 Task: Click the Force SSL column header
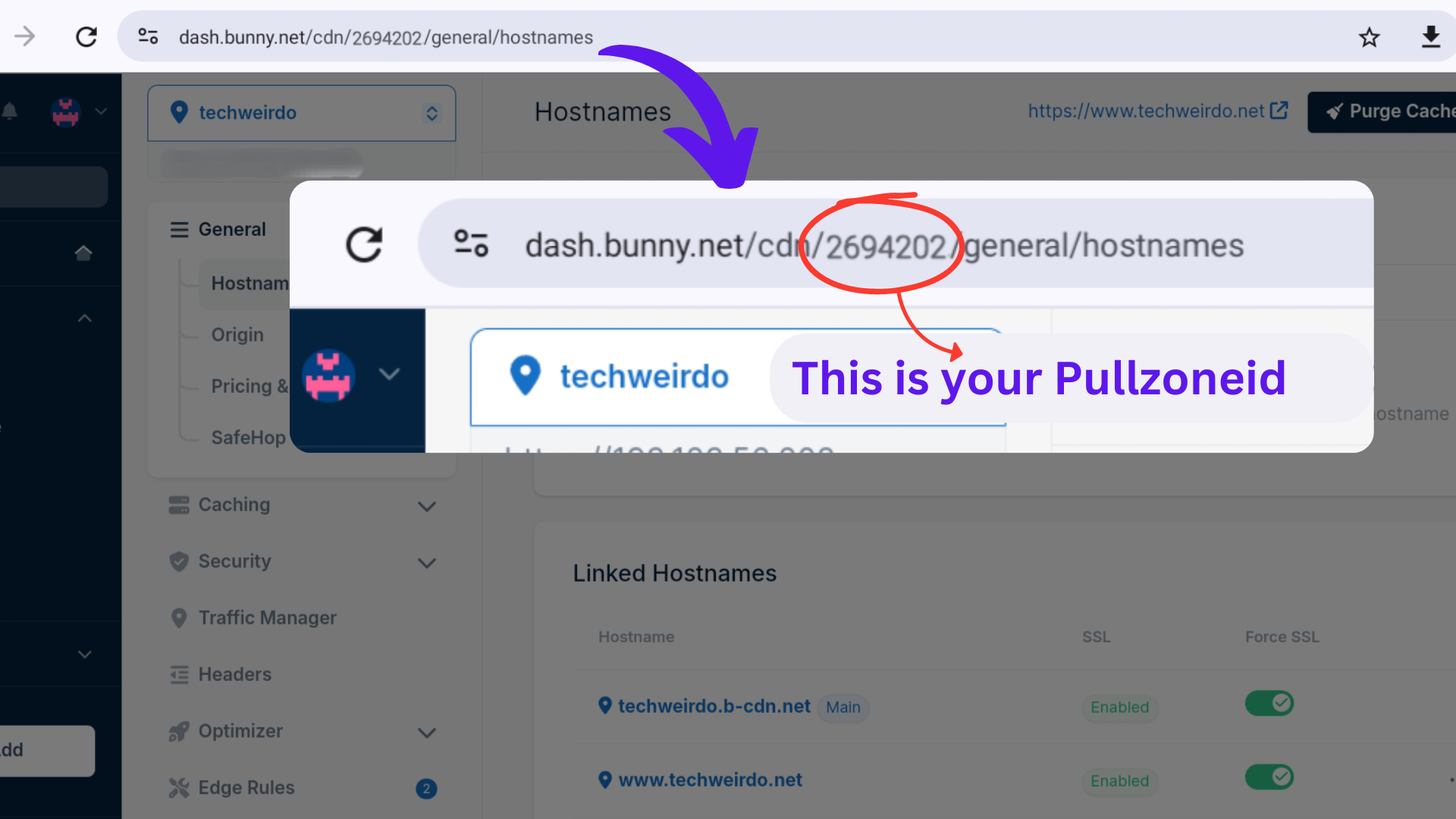point(1282,637)
